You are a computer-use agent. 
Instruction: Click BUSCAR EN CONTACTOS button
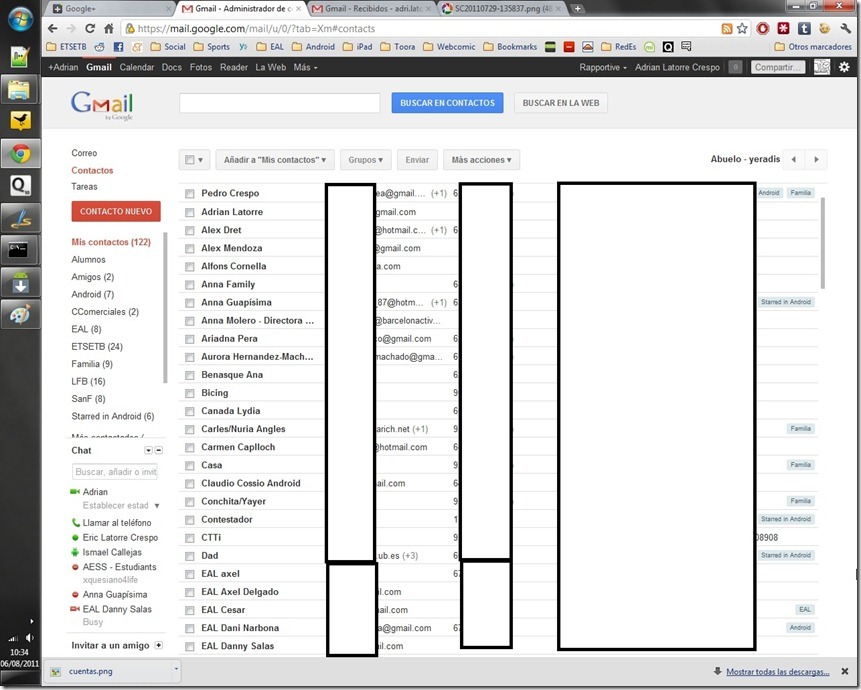pyautogui.click(x=447, y=103)
